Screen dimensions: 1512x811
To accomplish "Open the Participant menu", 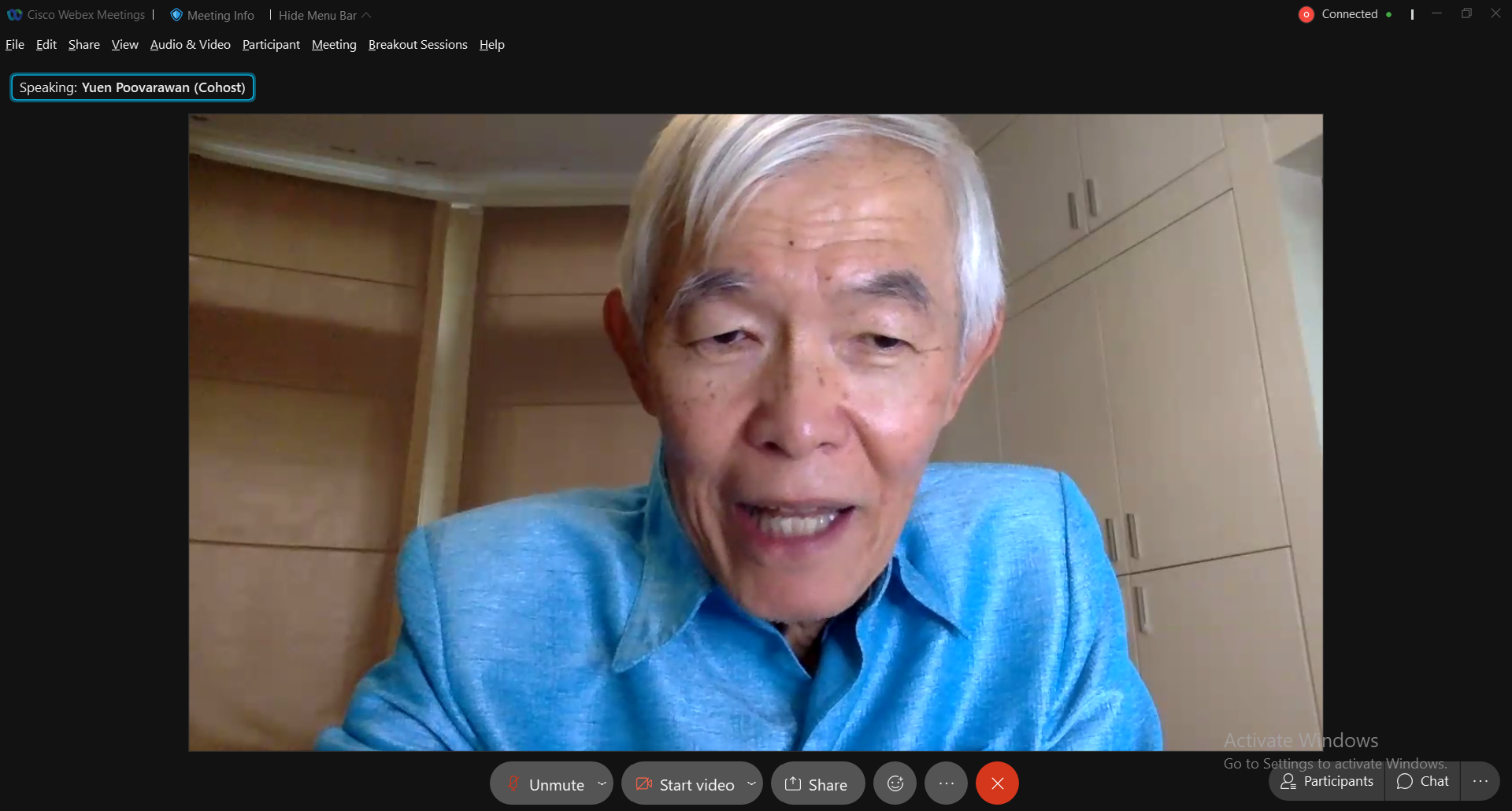I will pos(271,45).
